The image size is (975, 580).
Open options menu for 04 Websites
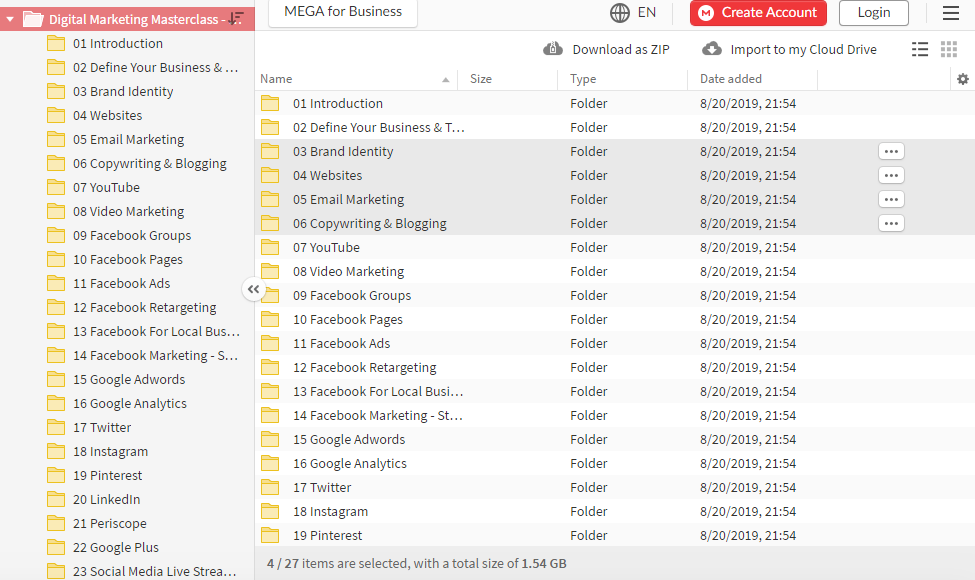891,175
